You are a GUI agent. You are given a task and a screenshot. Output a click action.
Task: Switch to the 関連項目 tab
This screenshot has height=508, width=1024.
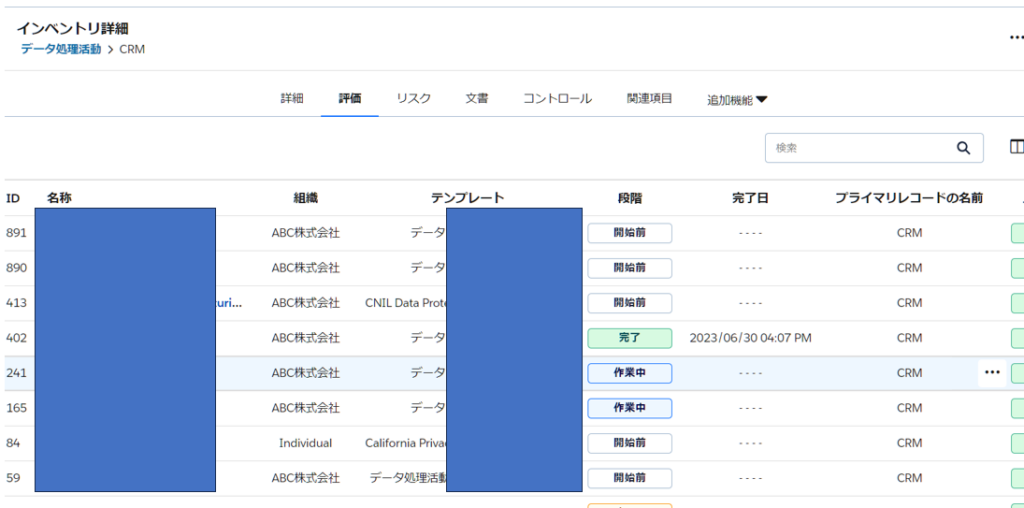(x=649, y=99)
